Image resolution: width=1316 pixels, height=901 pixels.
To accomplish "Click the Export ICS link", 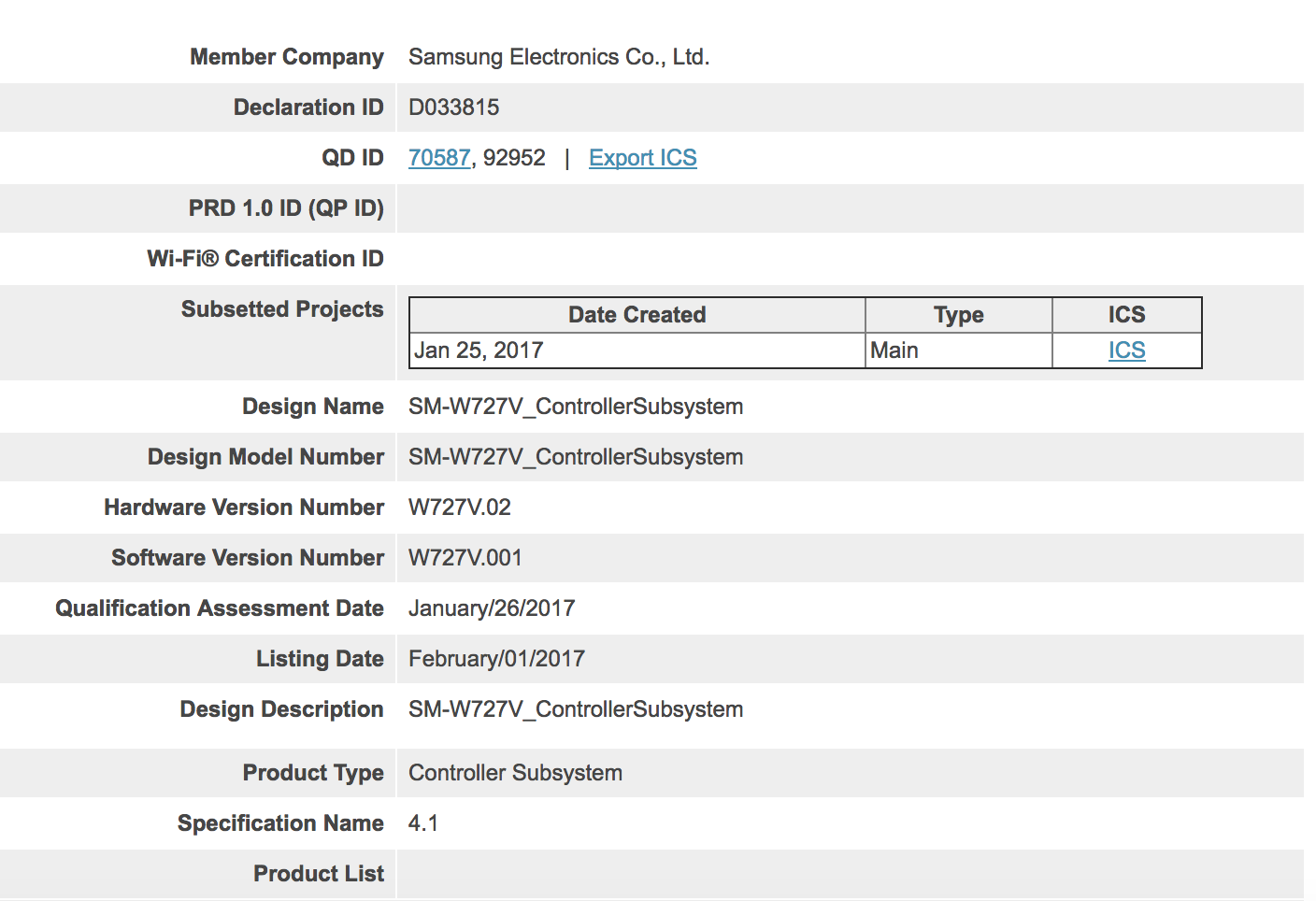I will (x=642, y=158).
